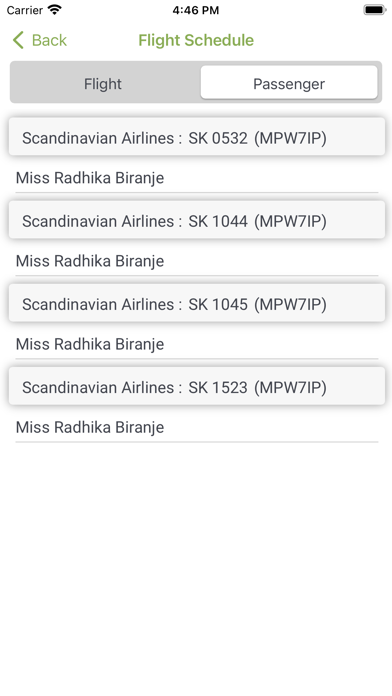The width and height of the screenshot is (392, 696).
Task: Select Miss Radhika Biranje under SK 0532
Action: pos(197,178)
